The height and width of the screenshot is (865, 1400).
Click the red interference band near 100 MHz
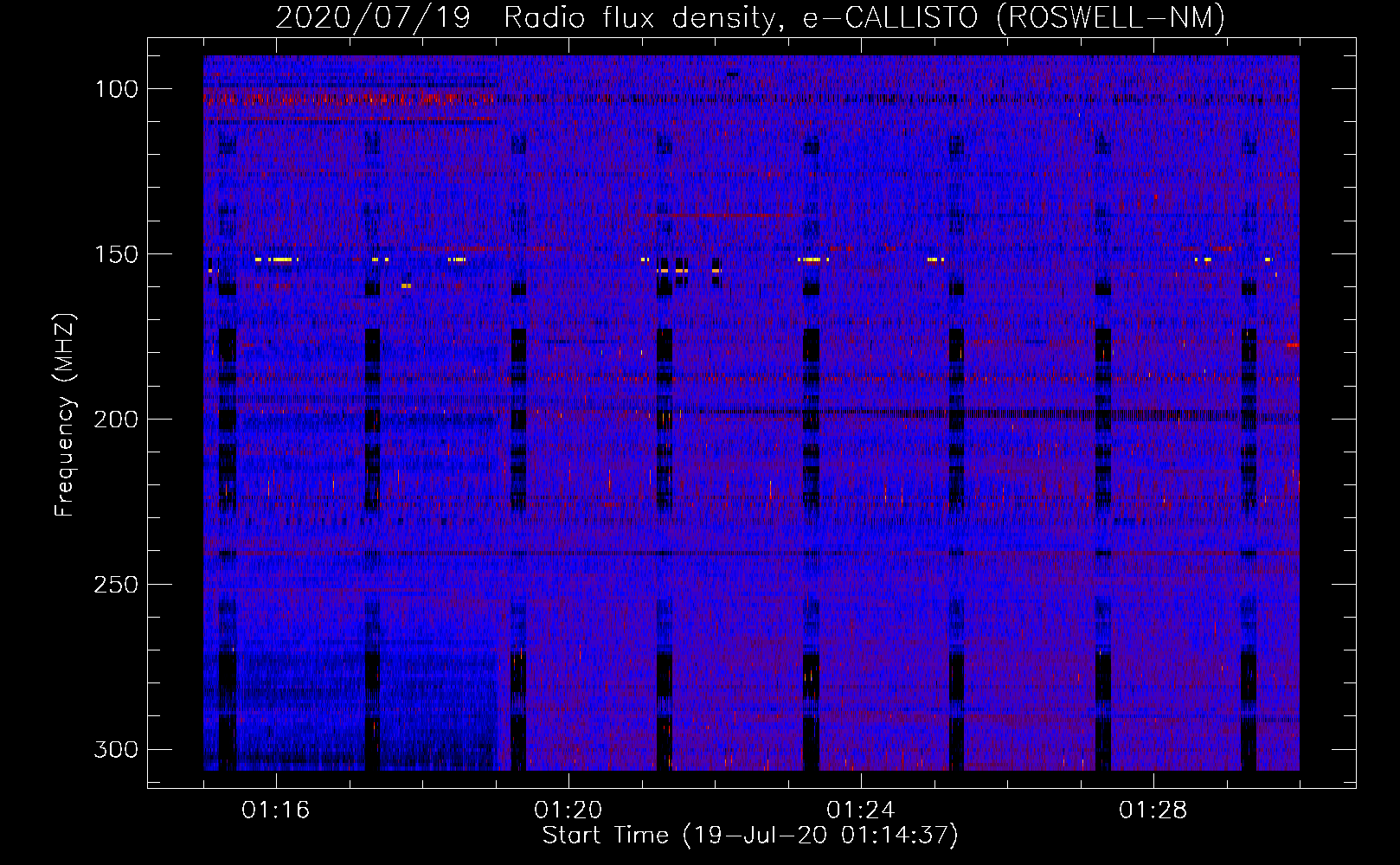pyautogui.click(x=350, y=99)
